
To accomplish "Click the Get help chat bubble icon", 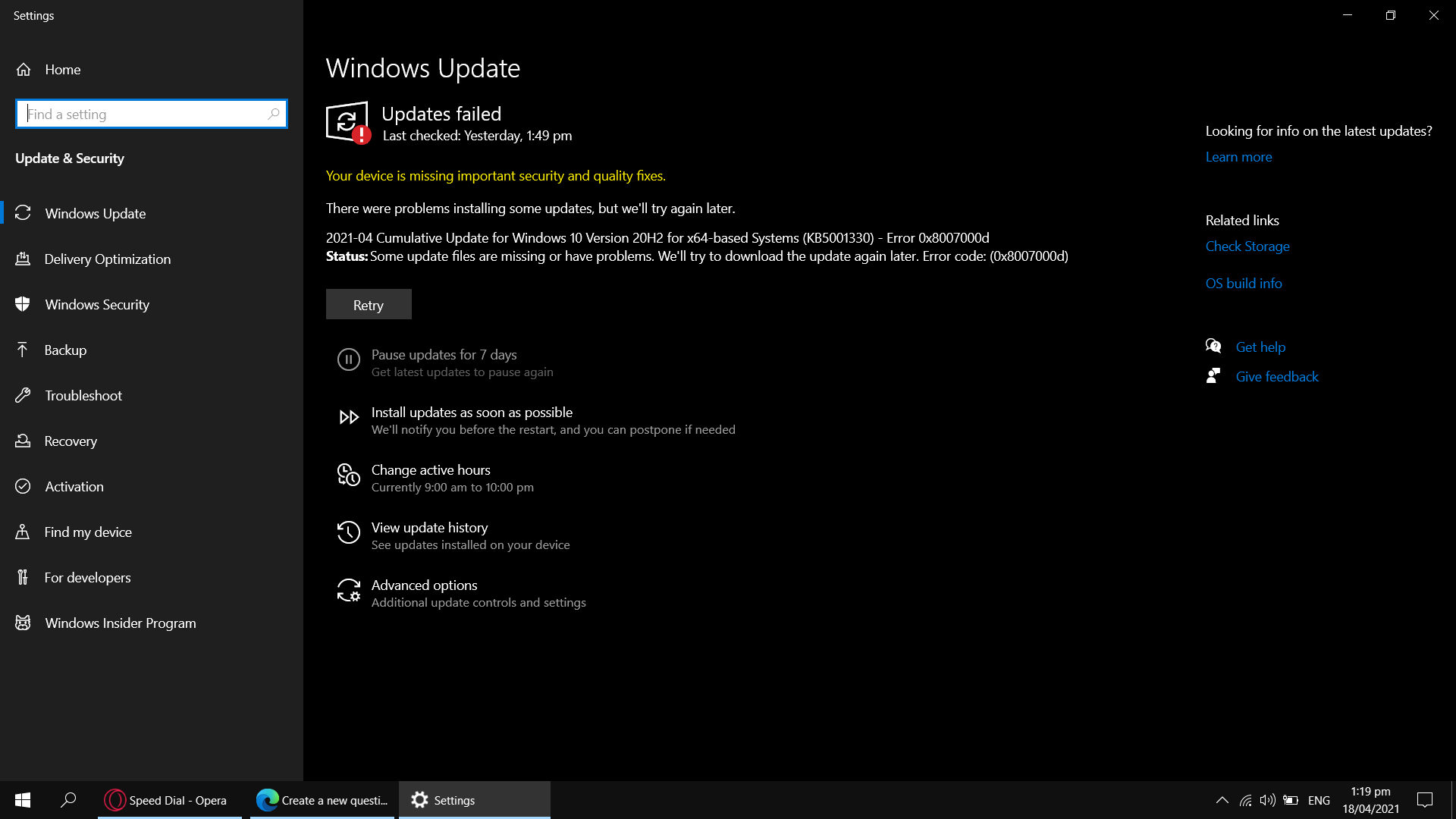I will click(1213, 347).
